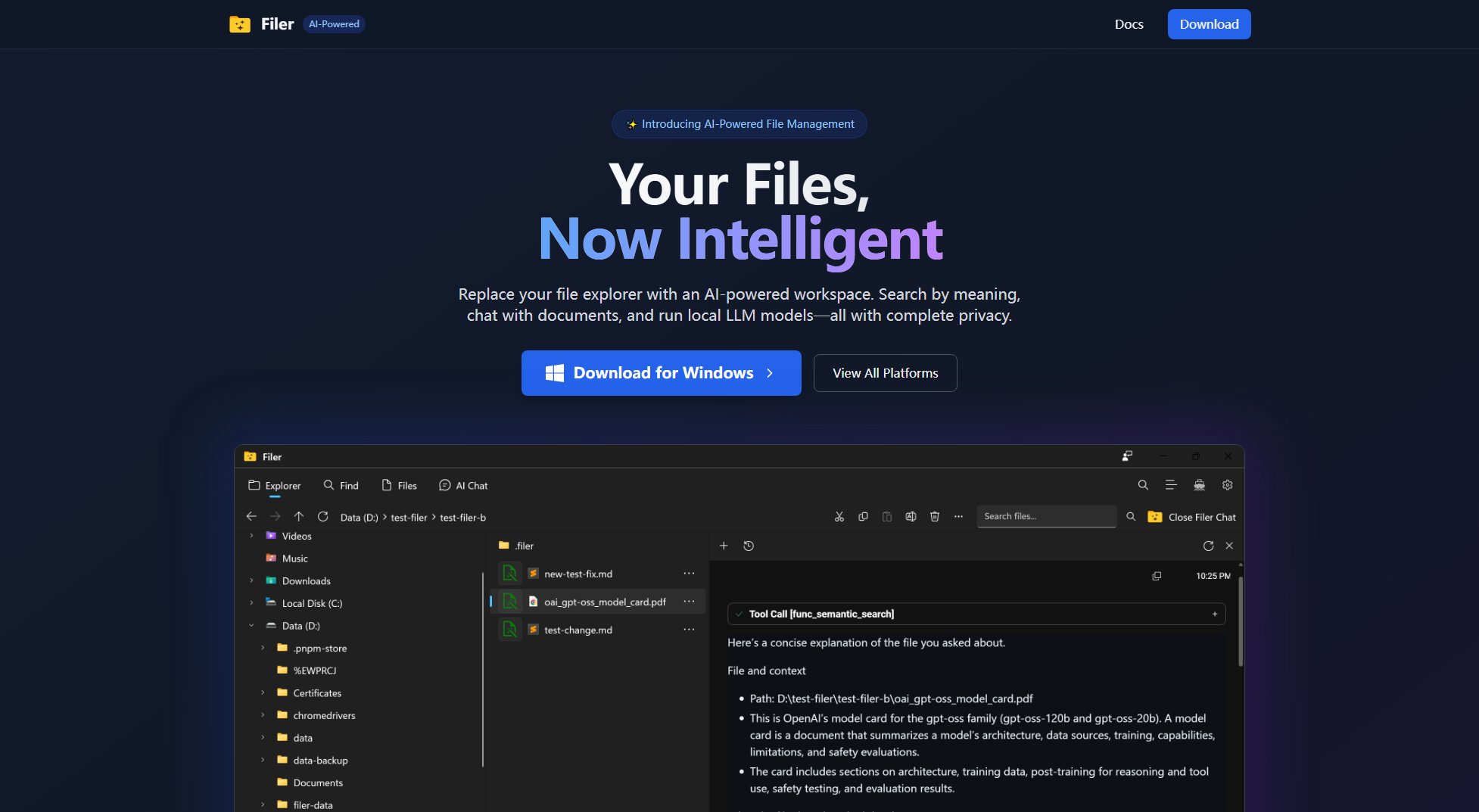
Task: Click Data (D:) in the breadcrumb path
Action: point(359,518)
